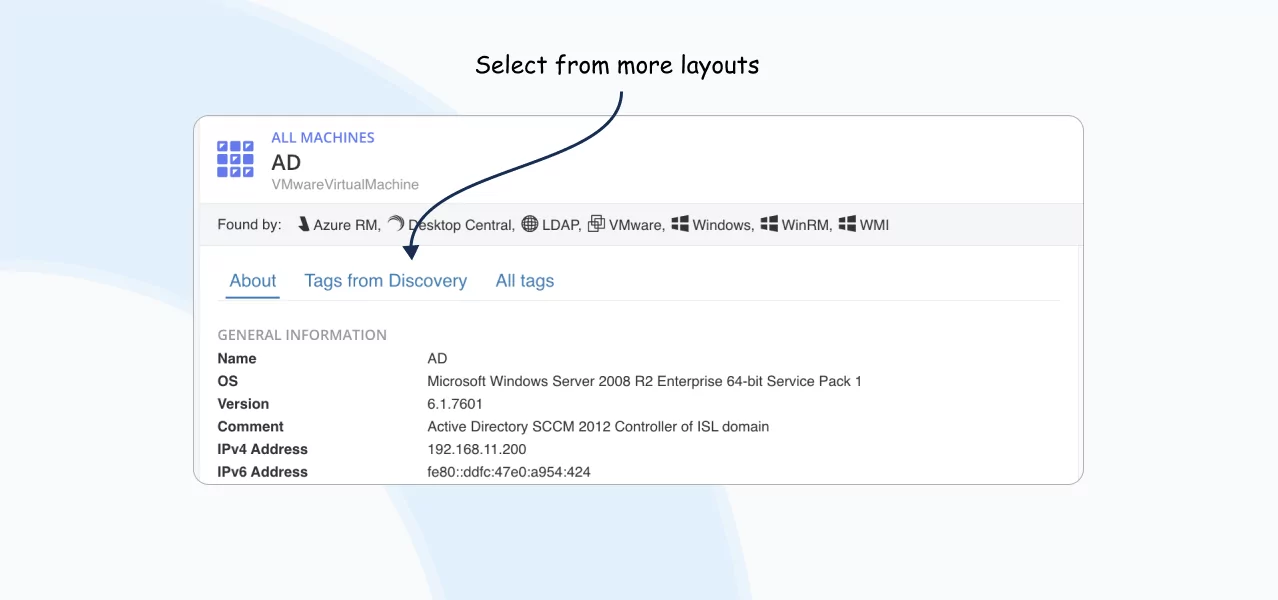Click the Version field label
This screenshot has height=600, width=1278.
point(243,404)
